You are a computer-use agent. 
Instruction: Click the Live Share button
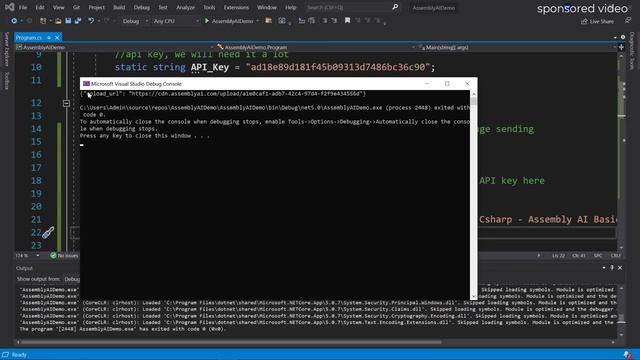(x=597, y=21)
